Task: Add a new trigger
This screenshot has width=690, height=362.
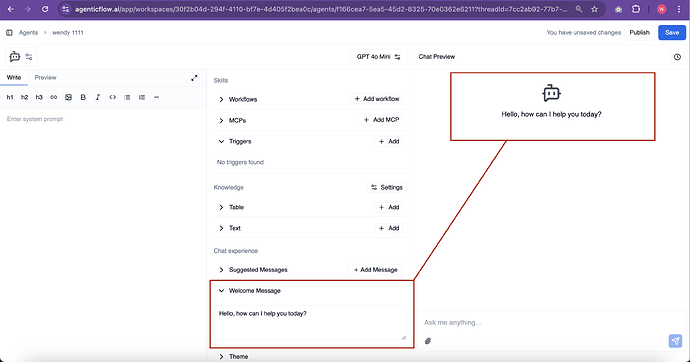Action: coord(389,141)
